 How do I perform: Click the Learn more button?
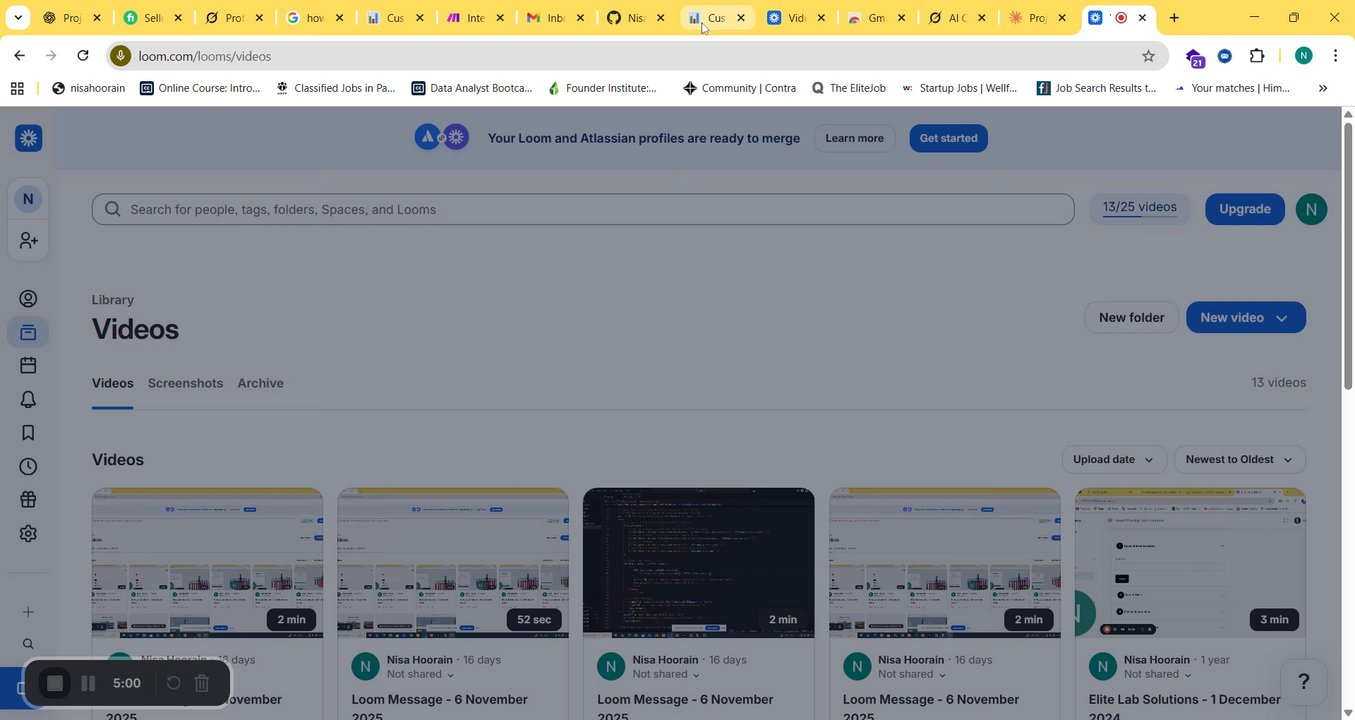click(x=854, y=138)
